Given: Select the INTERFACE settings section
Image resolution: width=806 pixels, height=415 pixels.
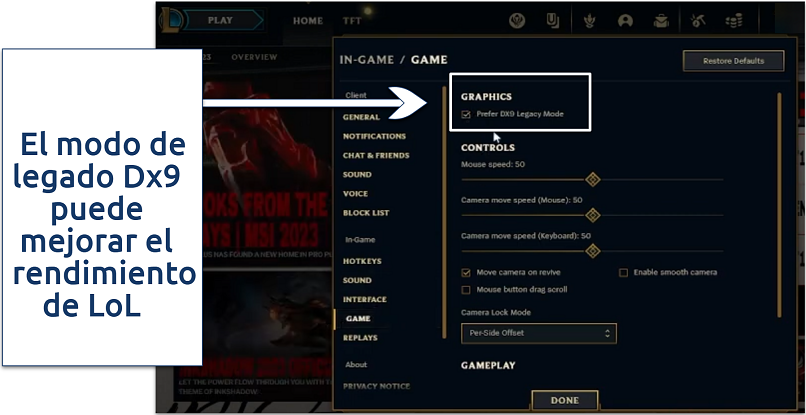Looking at the screenshot, I should tap(364, 299).
